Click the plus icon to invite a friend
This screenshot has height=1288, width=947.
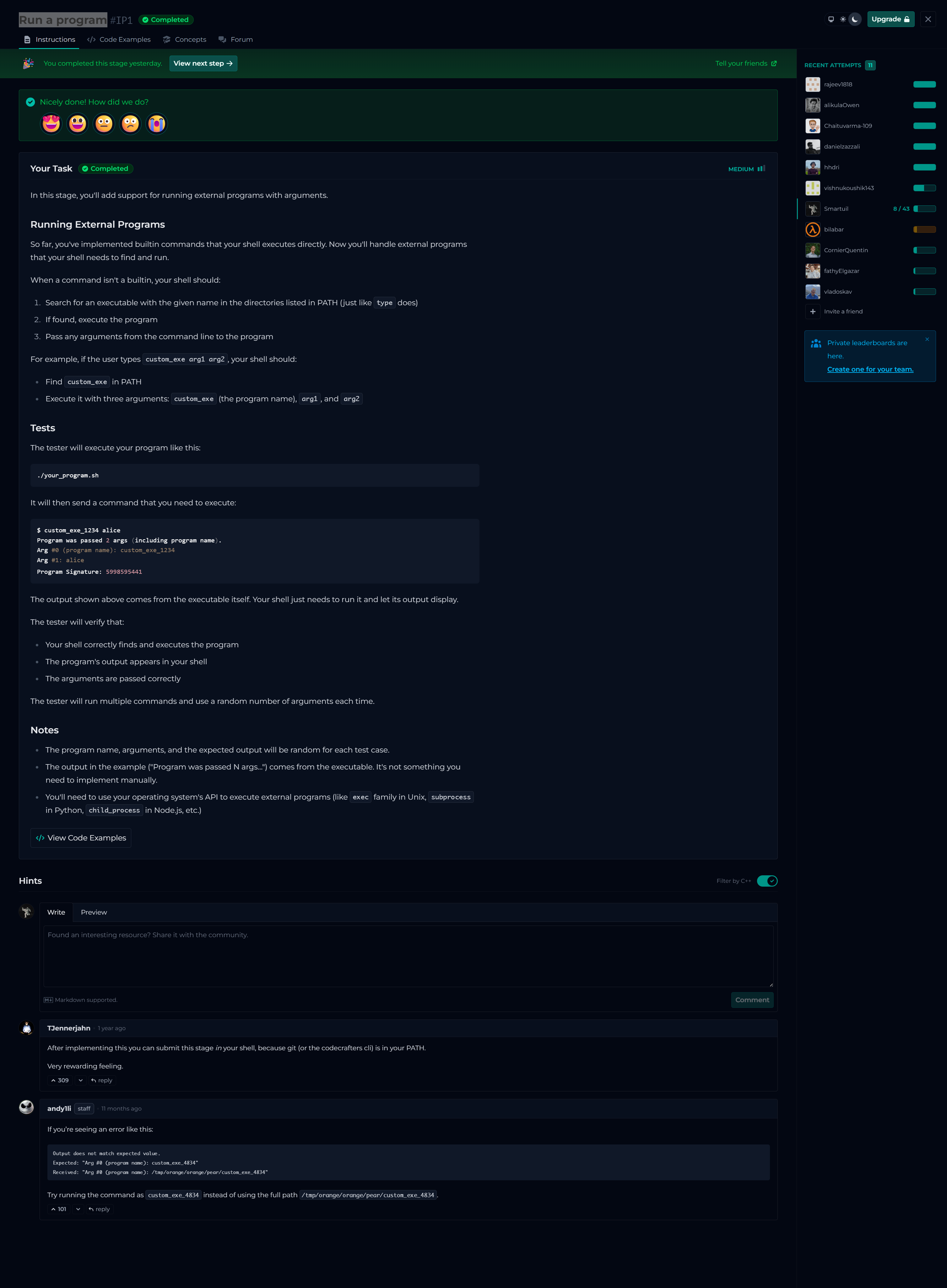click(x=812, y=311)
